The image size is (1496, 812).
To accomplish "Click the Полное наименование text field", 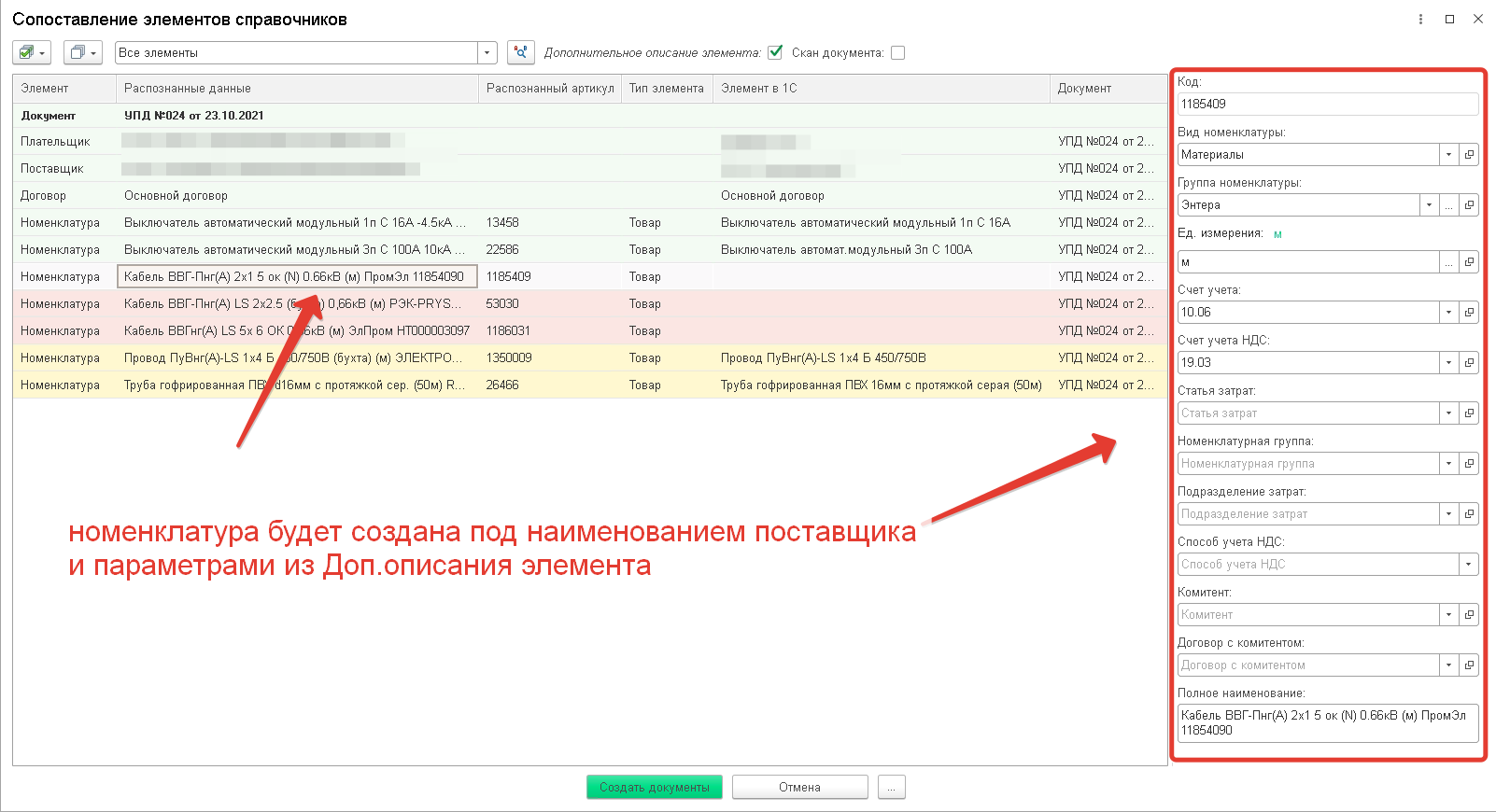I will tap(1328, 723).
